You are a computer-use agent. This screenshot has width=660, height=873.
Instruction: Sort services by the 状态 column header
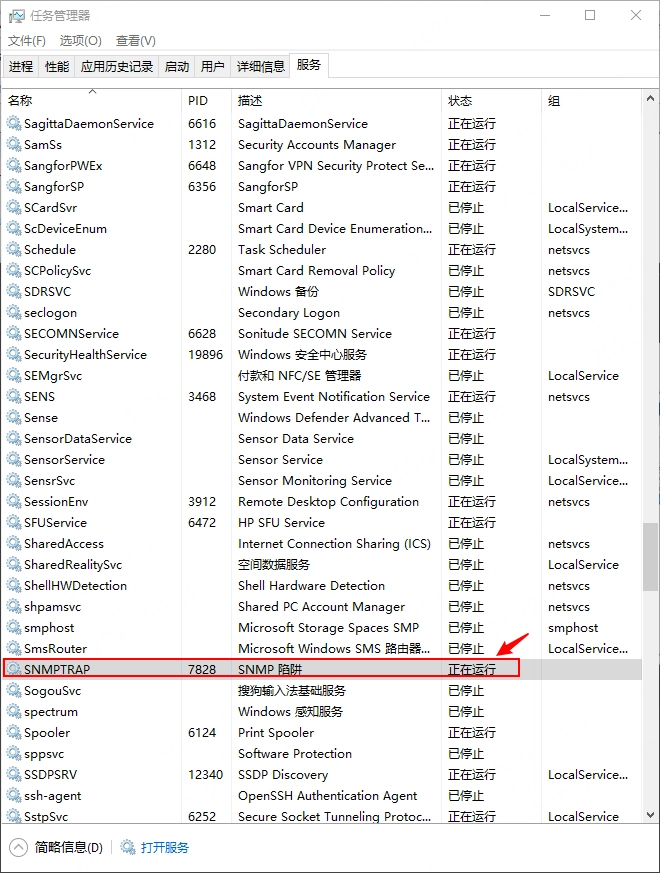click(x=460, y=101)
